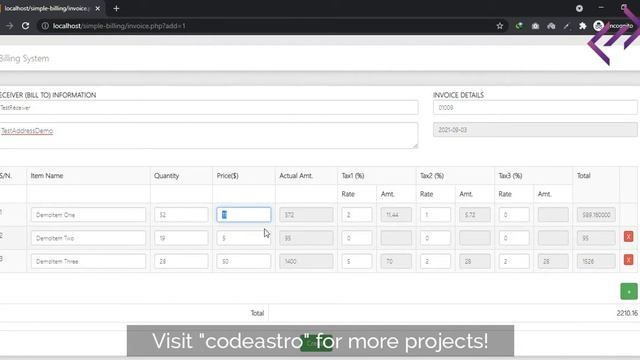Click the INVOICE DETAILS heading
This screenshot has width=640, height=360.
pos(458,95)
